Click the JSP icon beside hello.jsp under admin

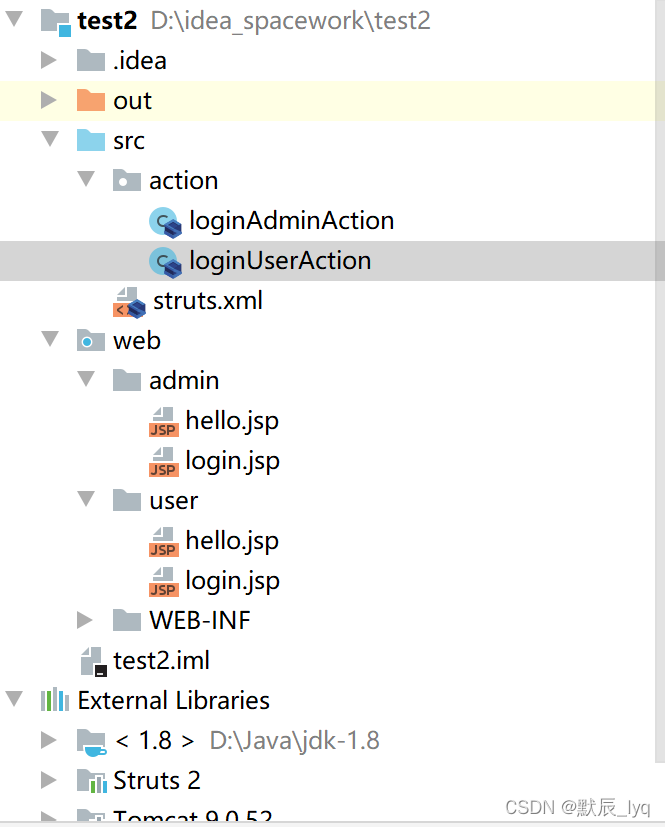tap(164, 420)
